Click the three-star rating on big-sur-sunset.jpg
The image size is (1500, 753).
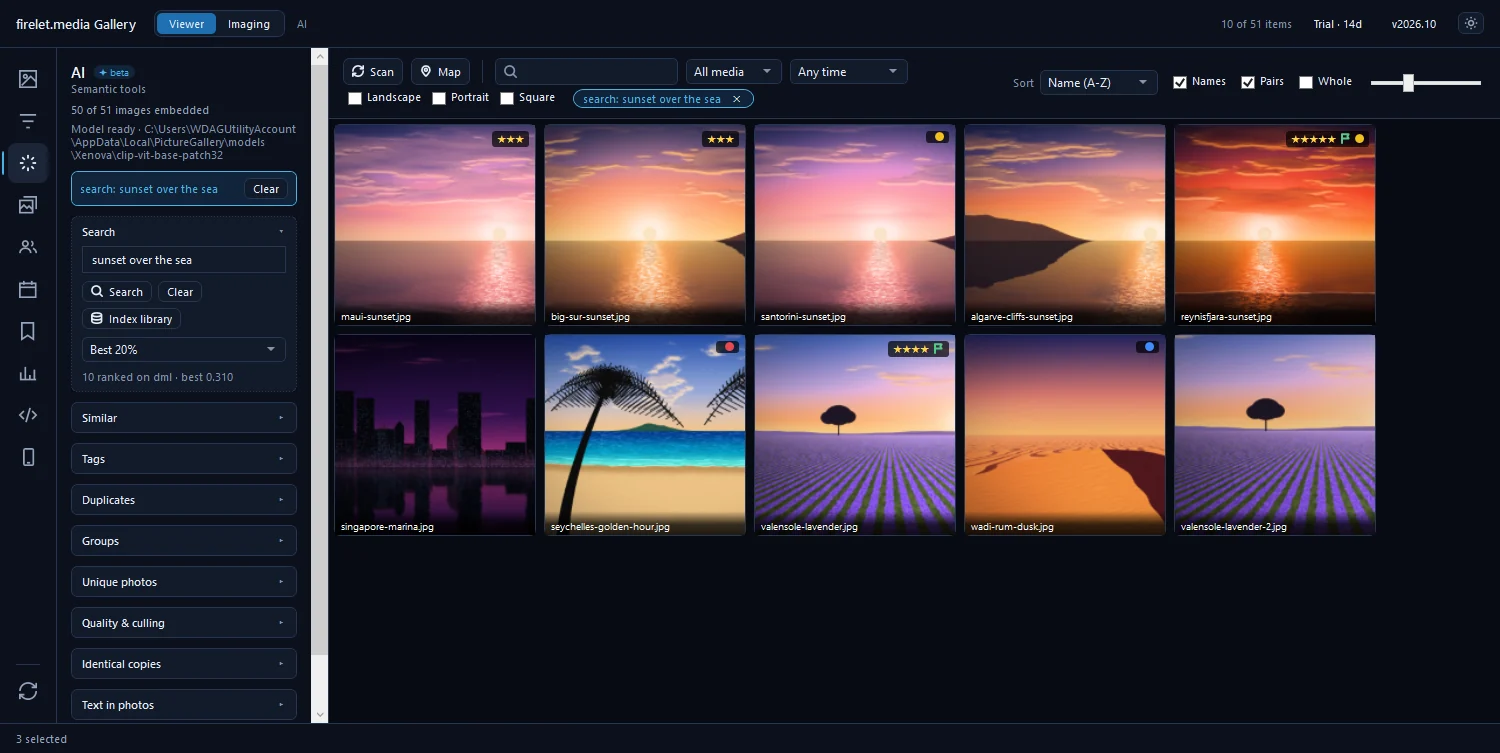click(x=720, y=139)
